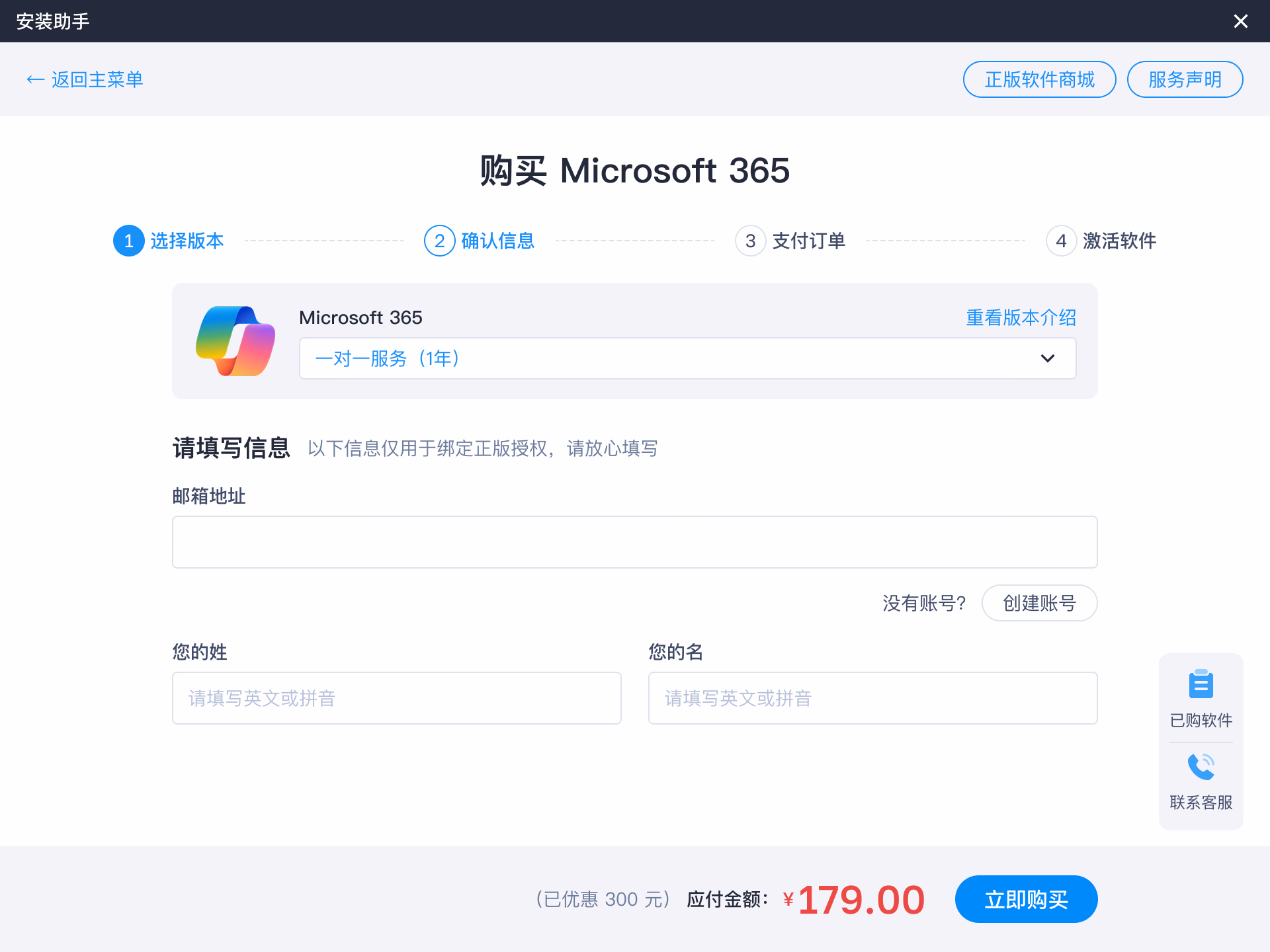This screenshot has width=1270, height=952.
Task: Focus the 您的姓 surname input field
Action: point(397,698)
